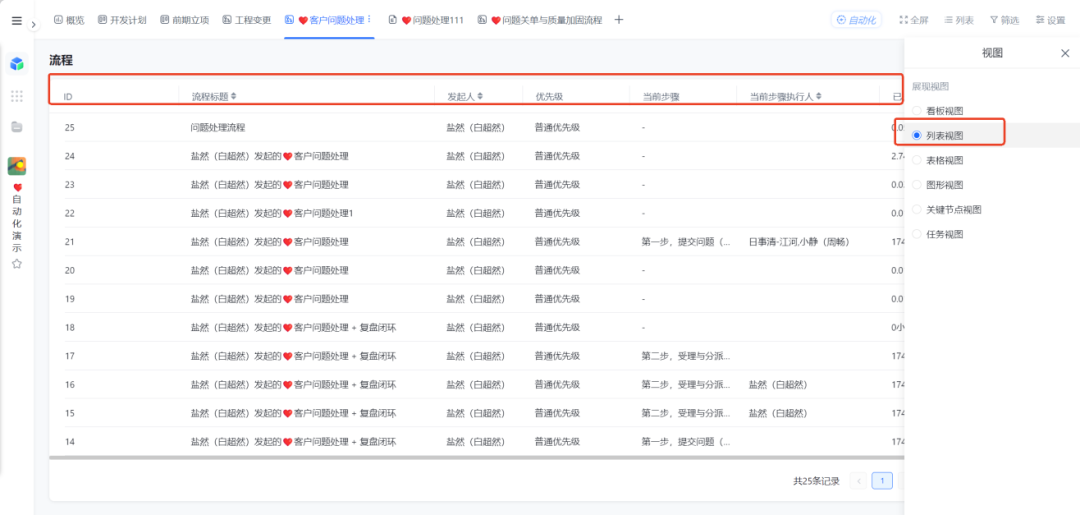
Task: Open the three-dot menu on the 客户问题处理 tab
Action: (370, 19)
